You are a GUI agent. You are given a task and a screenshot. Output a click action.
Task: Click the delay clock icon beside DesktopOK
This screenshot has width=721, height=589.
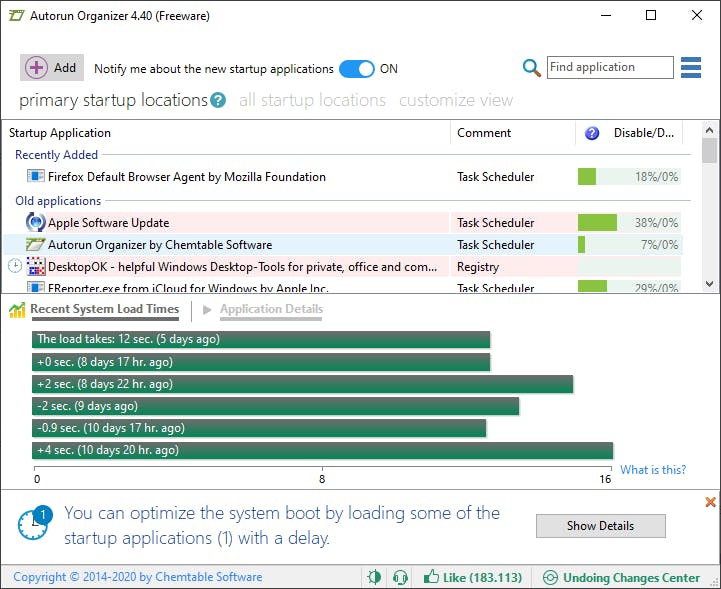pos(15,266)
